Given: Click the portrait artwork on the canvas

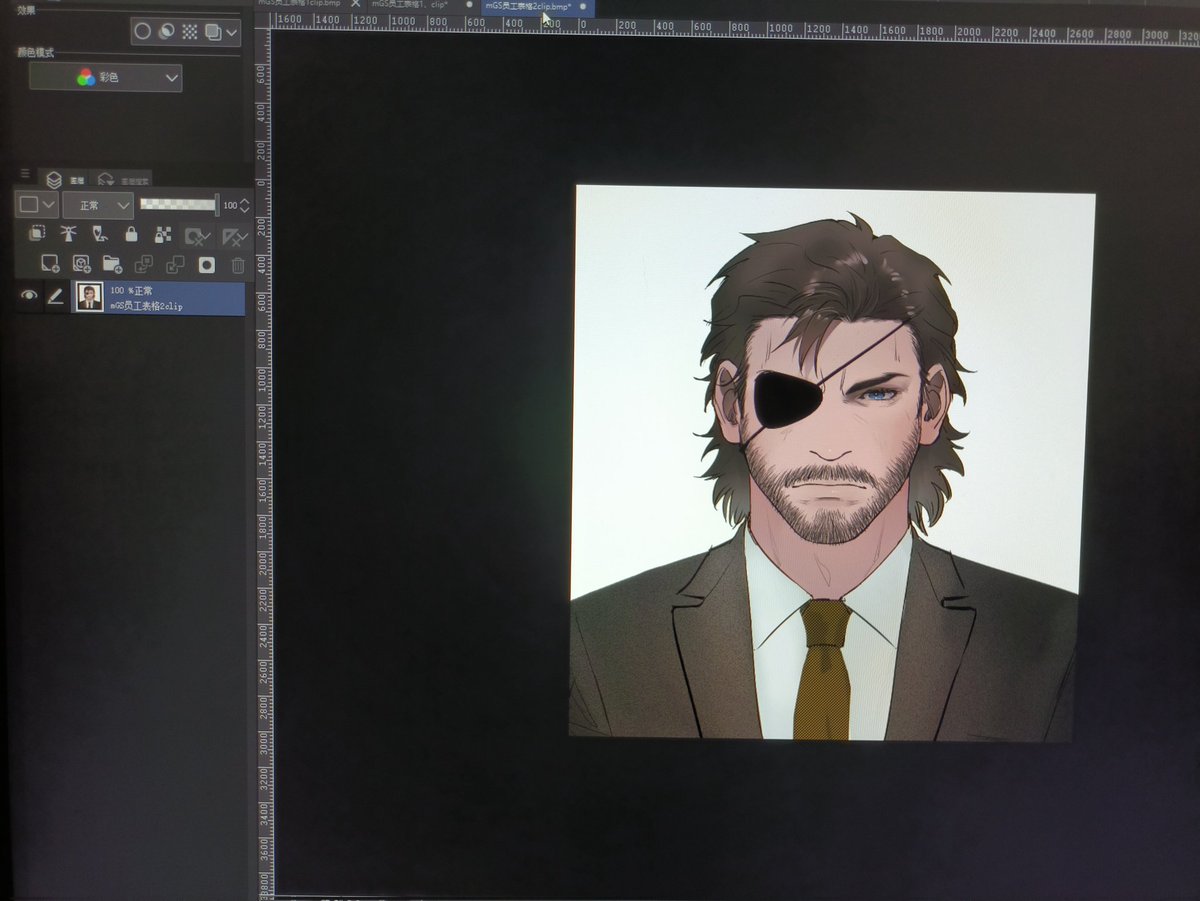Looking at the screenshot, I should (x=830, y=463).
